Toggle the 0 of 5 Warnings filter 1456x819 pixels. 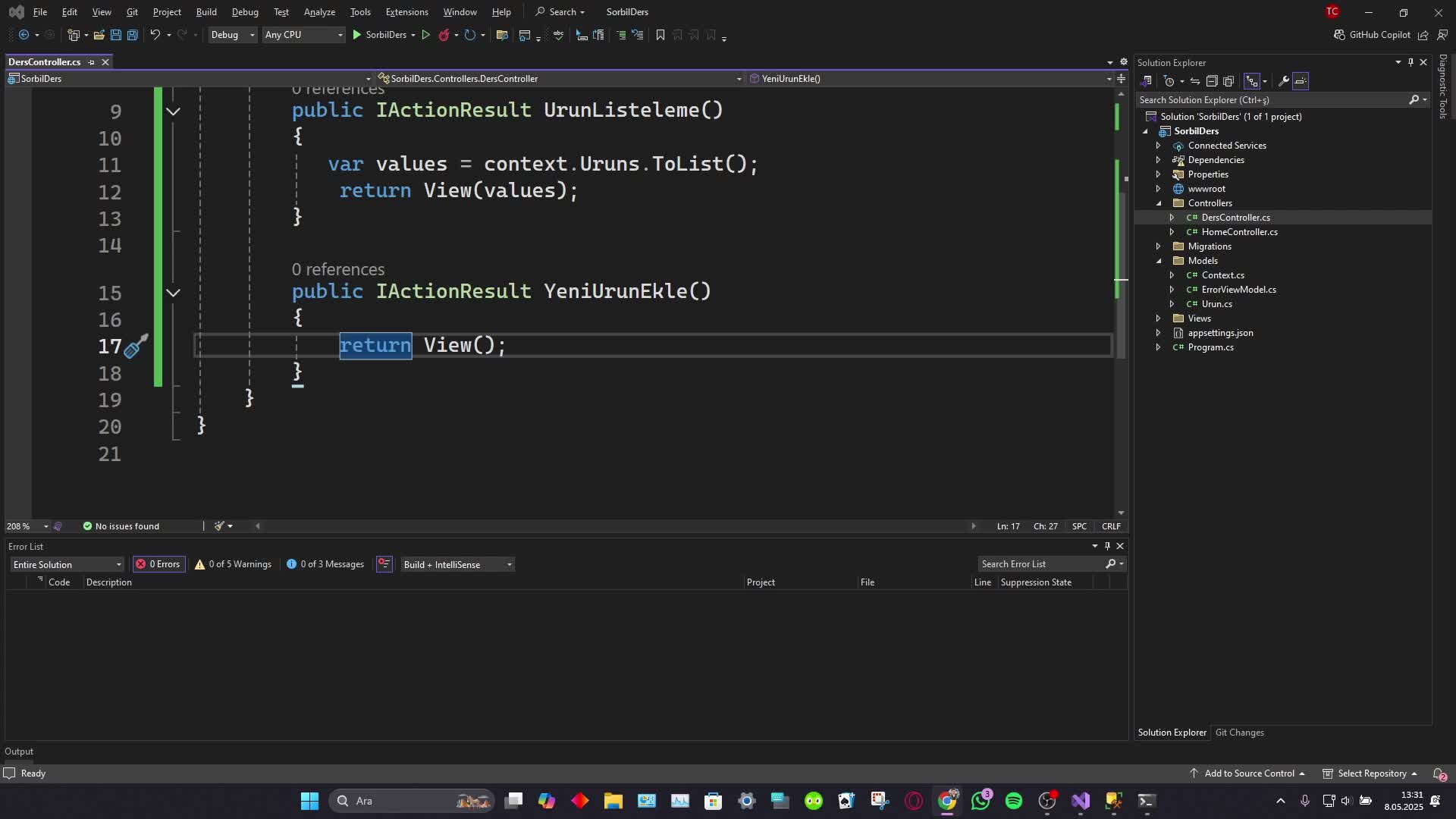point(233,564)
